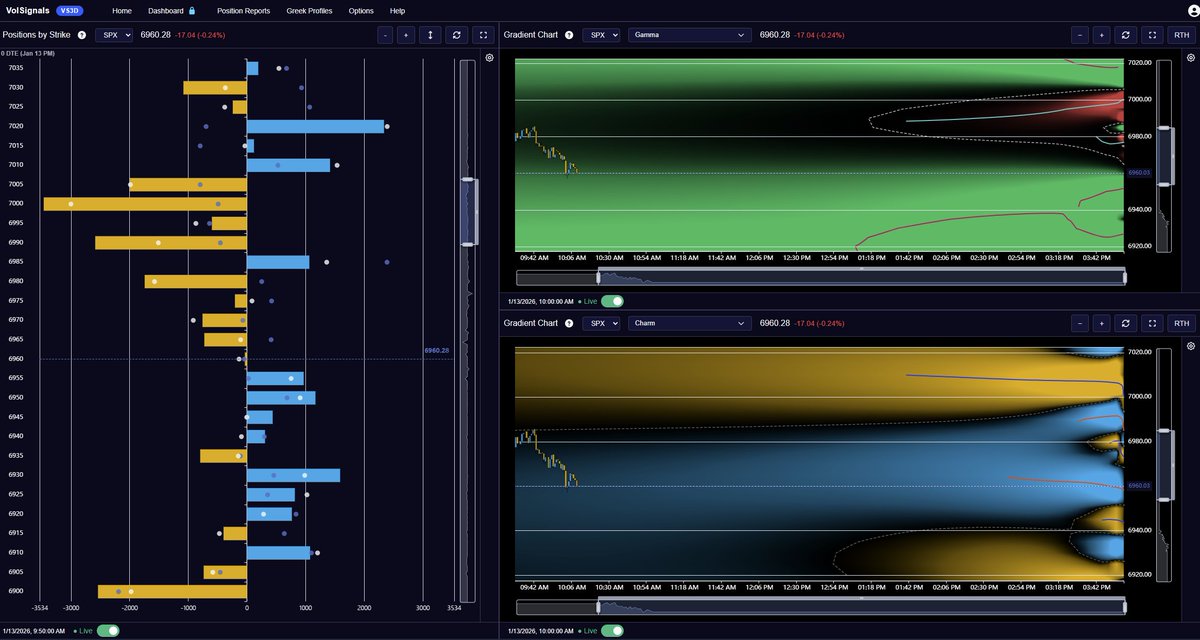Image resolution: width=1200 pixels, height=640 pixels.
Task: Click the Positions by Strike vertical range slider
Action: [x=467, y=211]
